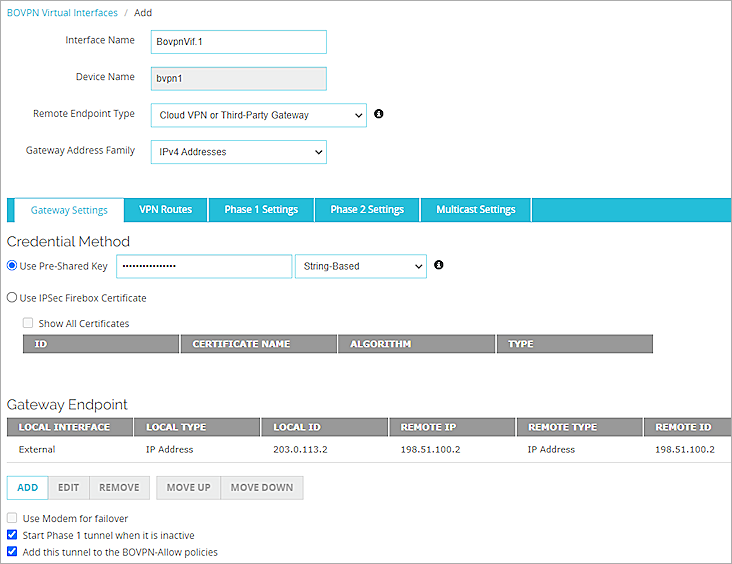732x564 pixels.
Task: Open Remote Endpoint Type dropdown
Action: click(258, 115)
